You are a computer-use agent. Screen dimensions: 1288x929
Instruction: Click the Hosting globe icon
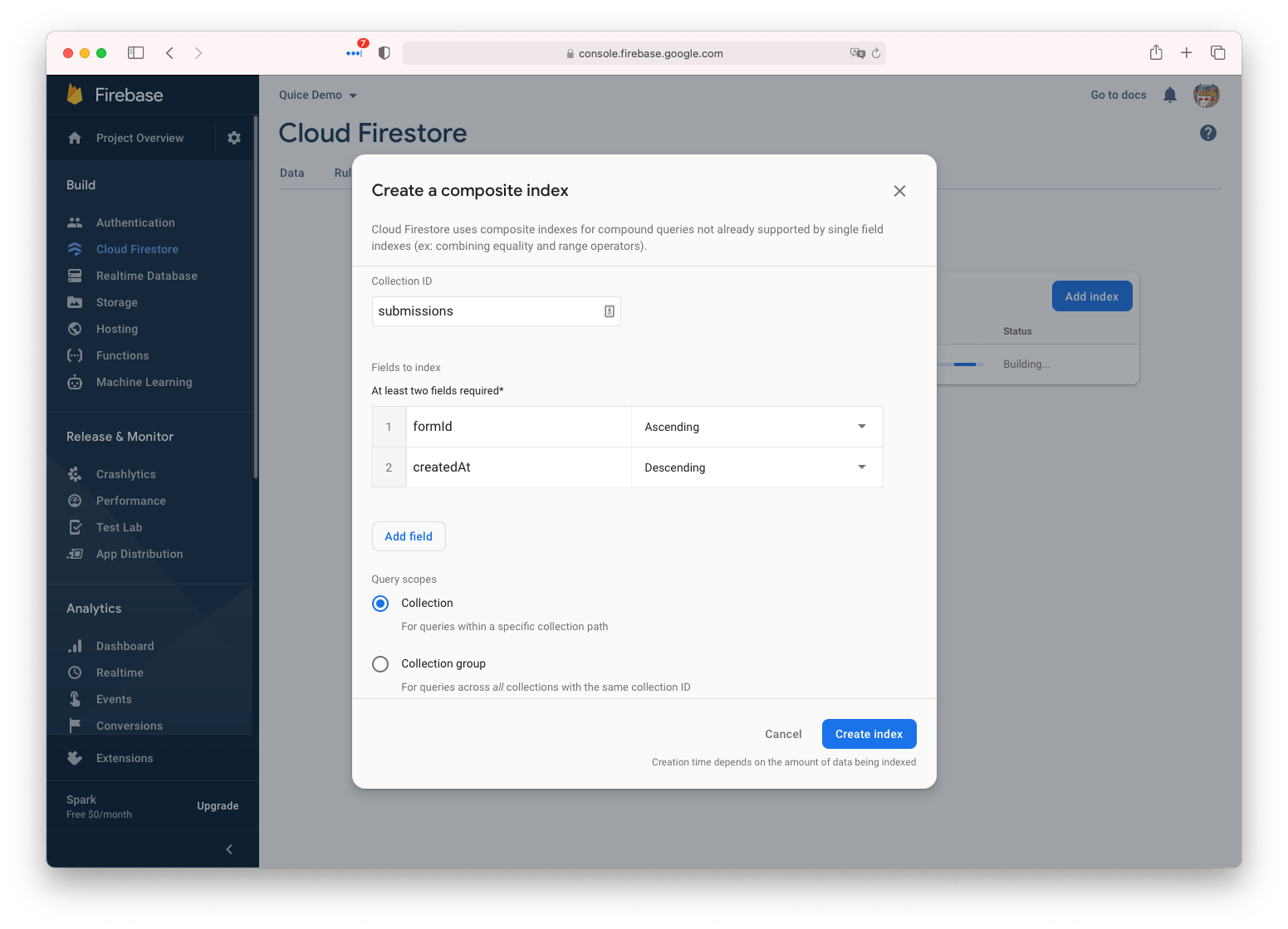(75, 329)
